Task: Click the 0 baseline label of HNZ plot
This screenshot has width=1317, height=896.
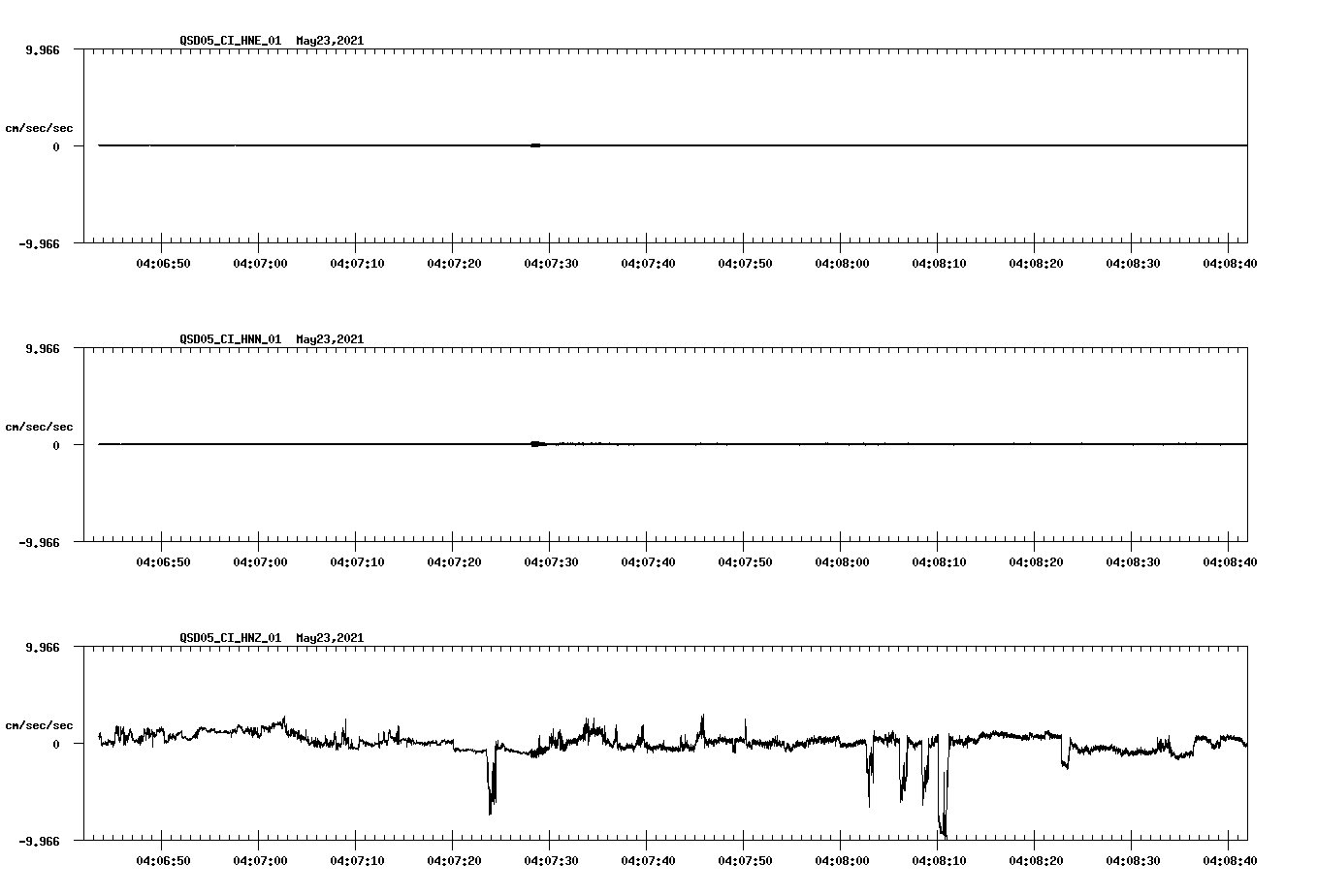Action: coord(56,744)
